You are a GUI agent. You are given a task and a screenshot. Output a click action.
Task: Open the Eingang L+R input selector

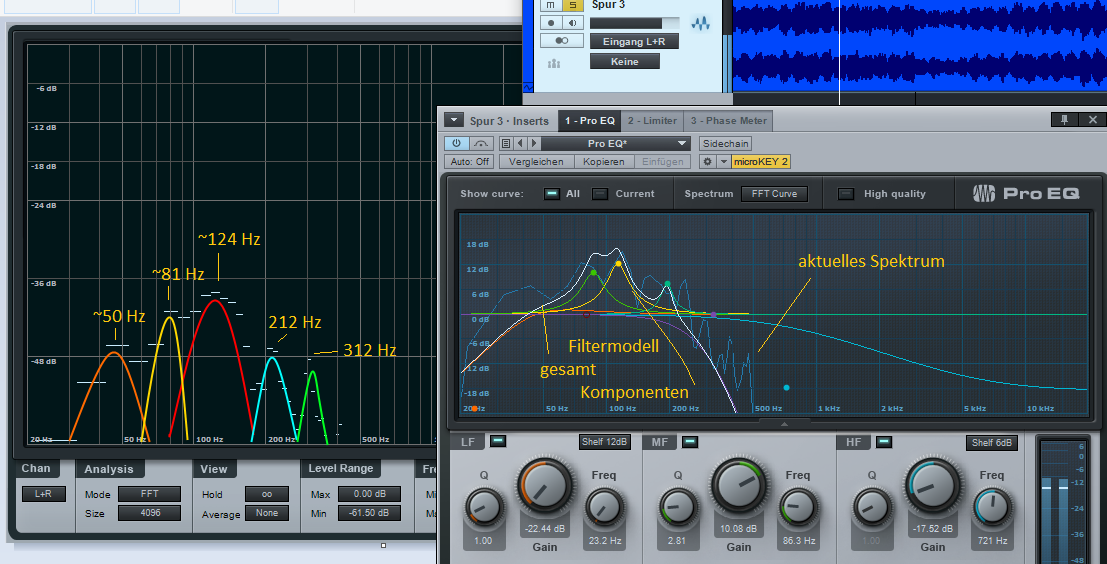pos(634,42)
